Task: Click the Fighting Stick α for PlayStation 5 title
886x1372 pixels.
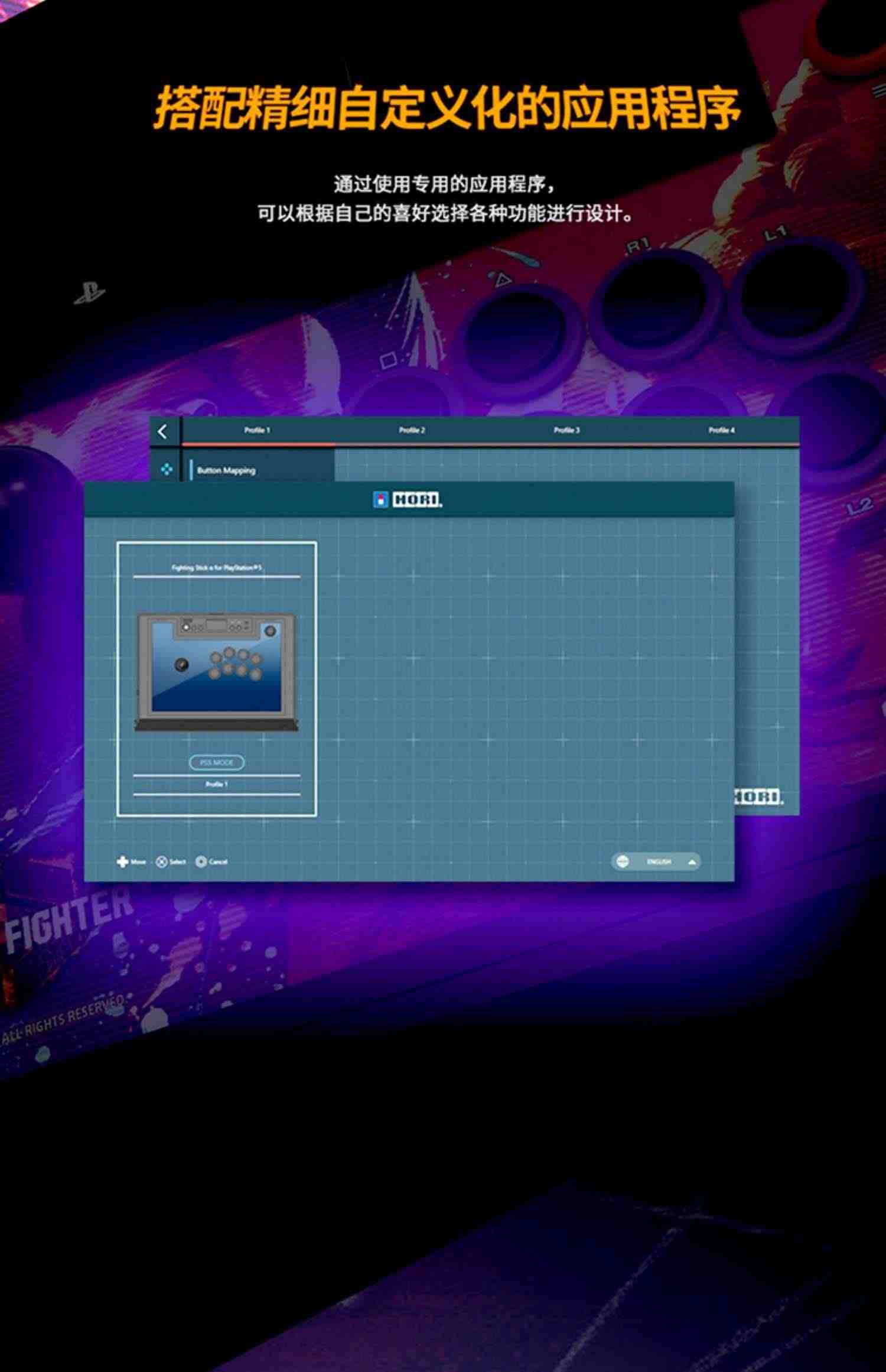Action: 217,568
